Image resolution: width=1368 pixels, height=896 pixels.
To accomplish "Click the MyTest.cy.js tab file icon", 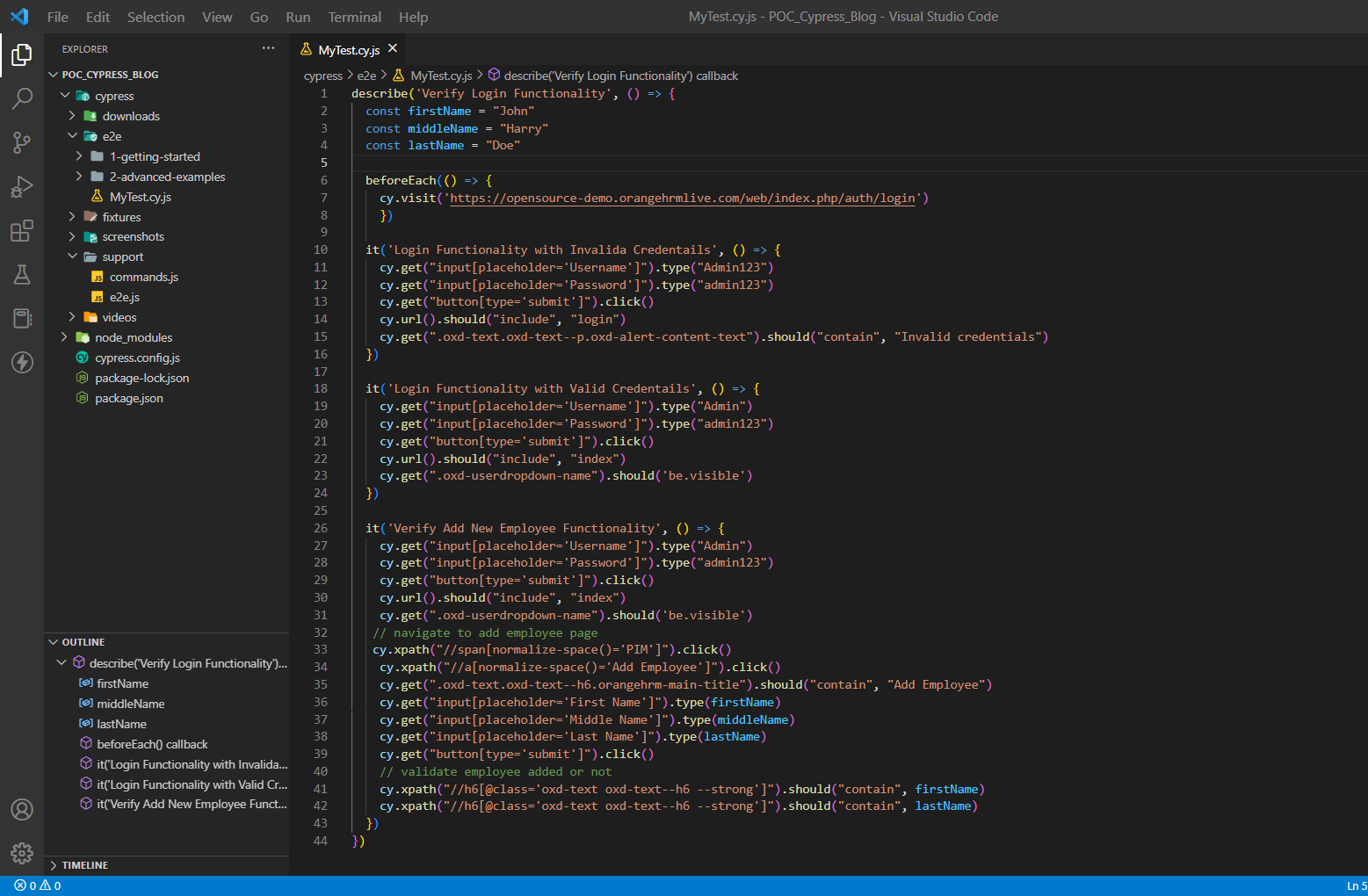I will pyautogui.click(x=307, y=49).
